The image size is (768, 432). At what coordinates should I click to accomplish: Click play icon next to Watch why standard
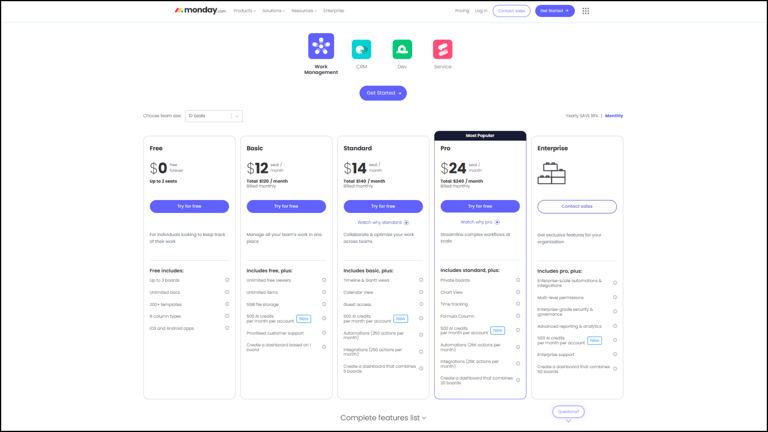[407, 222]
